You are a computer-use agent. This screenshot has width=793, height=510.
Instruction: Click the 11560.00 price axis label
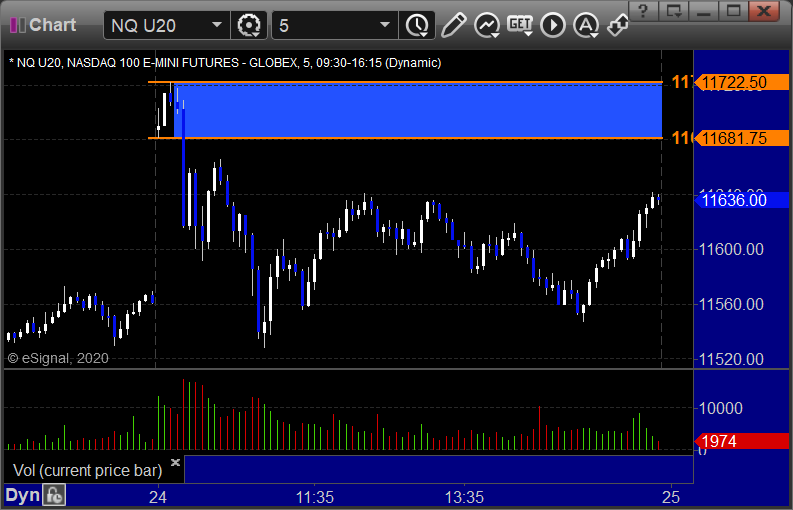731,304
